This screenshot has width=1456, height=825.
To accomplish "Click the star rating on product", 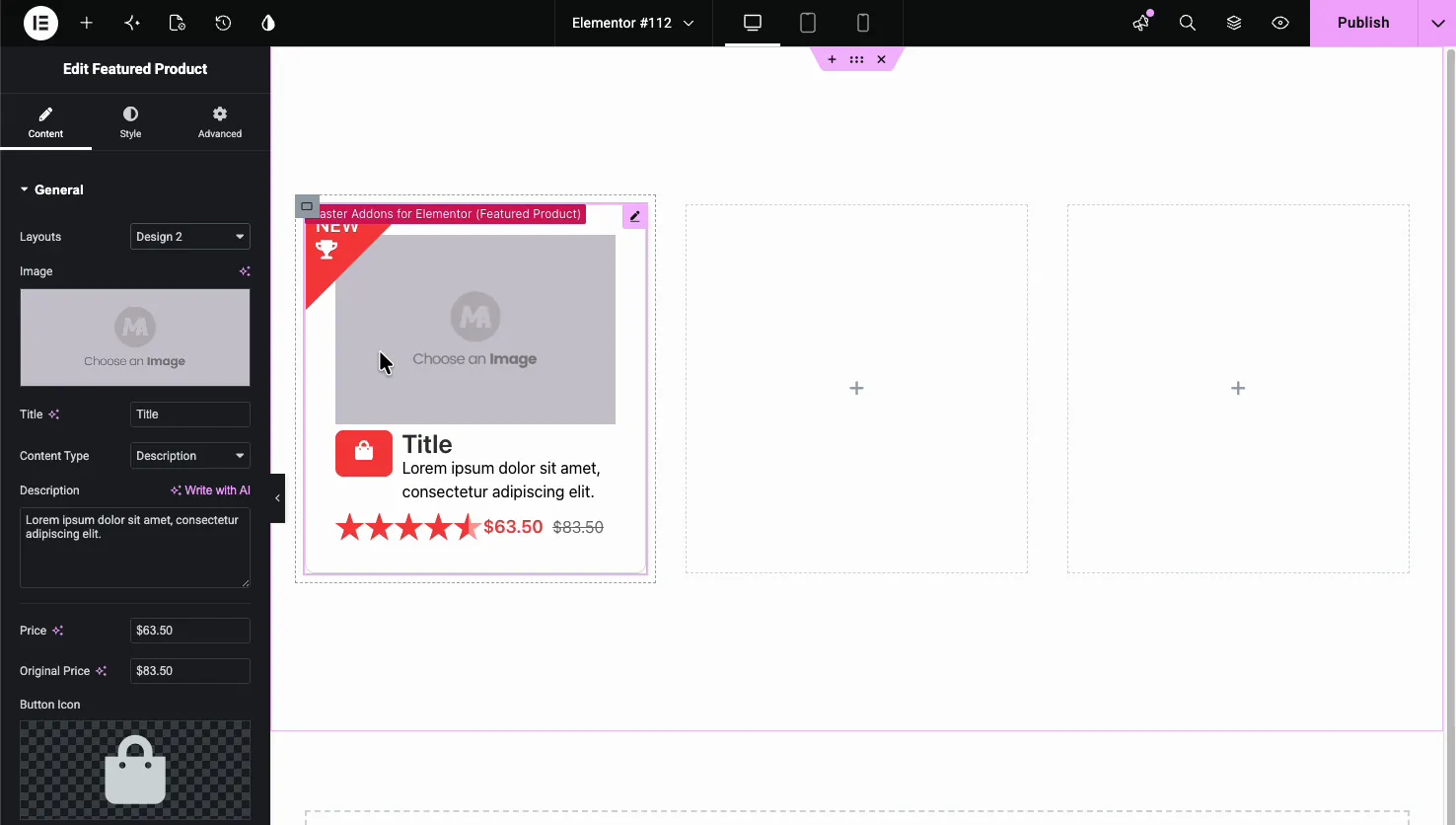I will tap(407, 527).
